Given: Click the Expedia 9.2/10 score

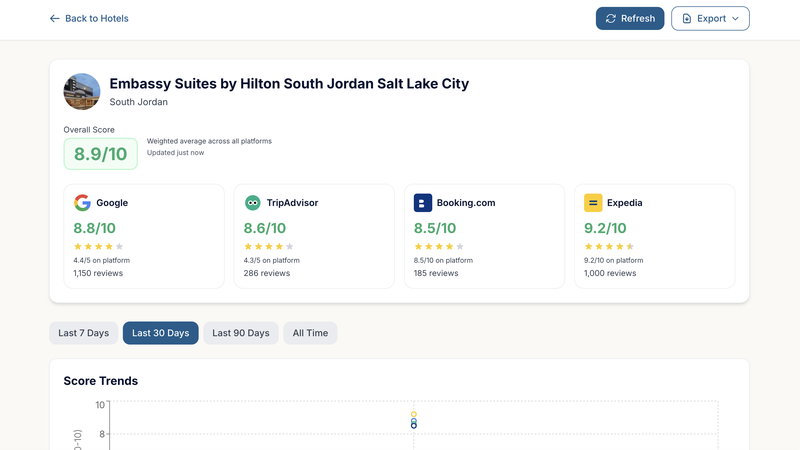Looking at the screenshot, I should (605, 228).
